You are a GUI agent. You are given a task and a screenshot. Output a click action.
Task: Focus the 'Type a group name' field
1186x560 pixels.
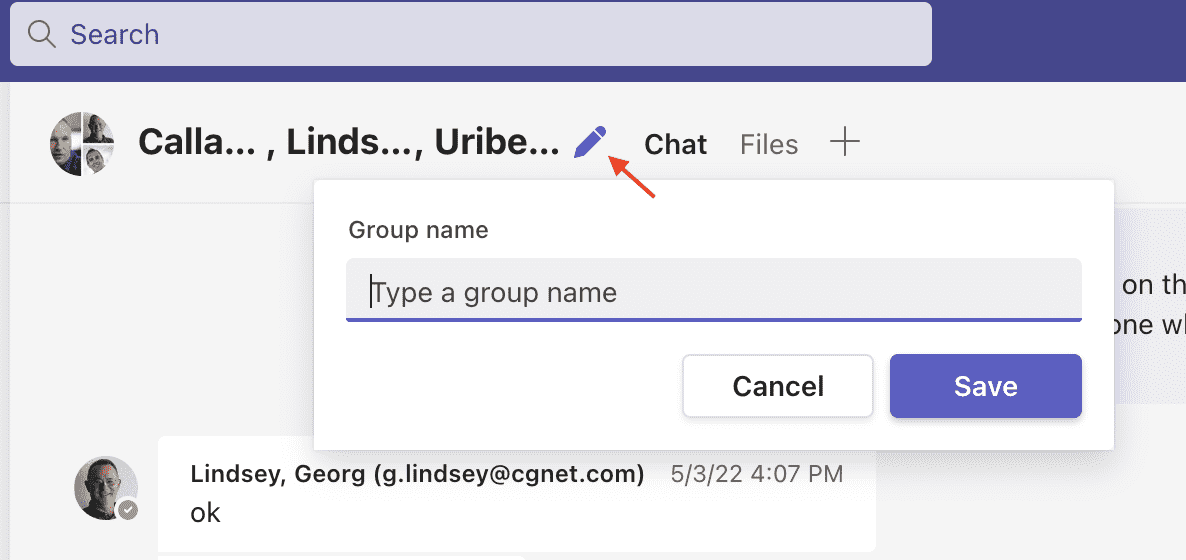[713, 291]
